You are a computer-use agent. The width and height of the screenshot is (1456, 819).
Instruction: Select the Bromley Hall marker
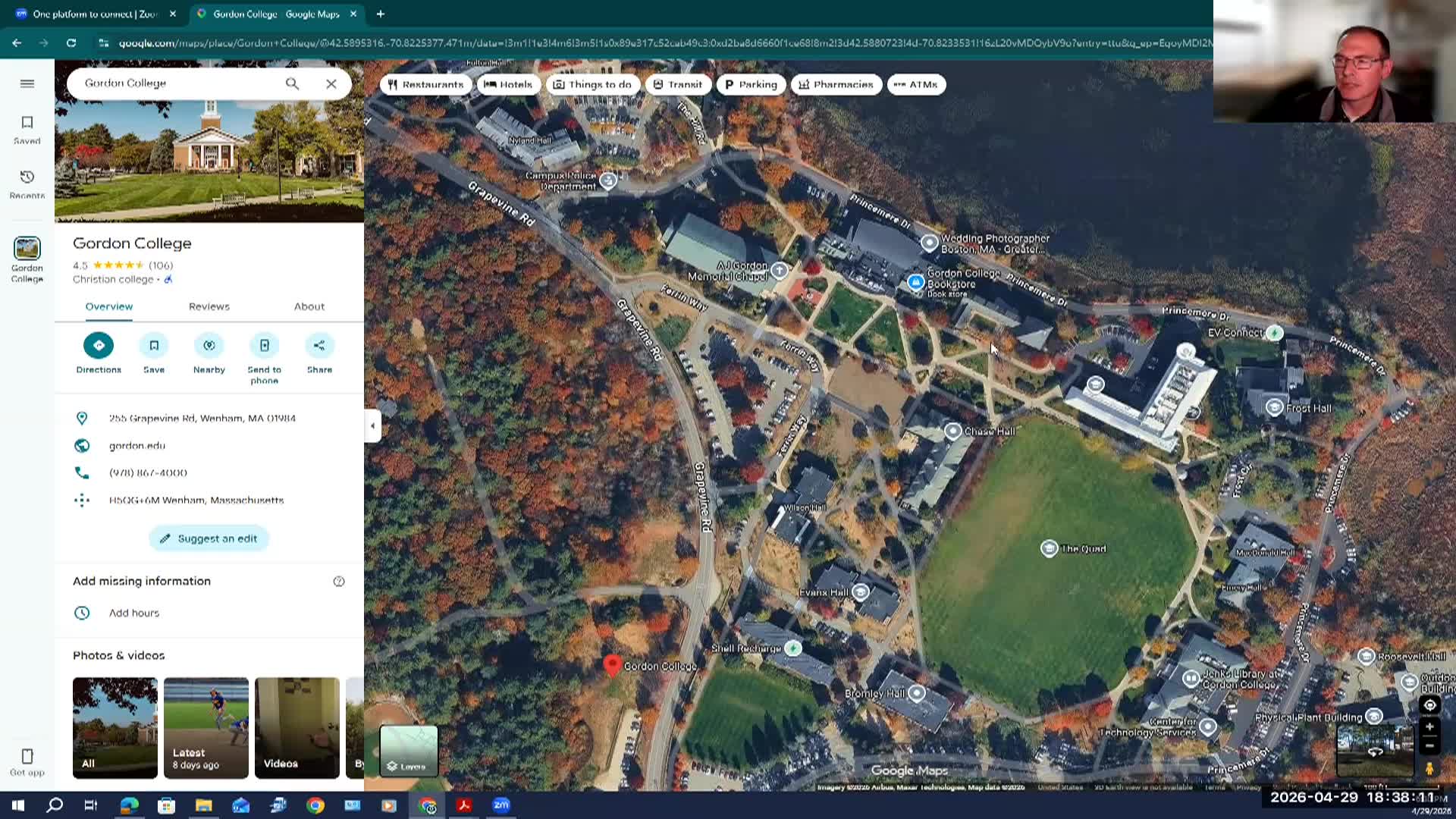pyautogui.click(x=917, y=693)
